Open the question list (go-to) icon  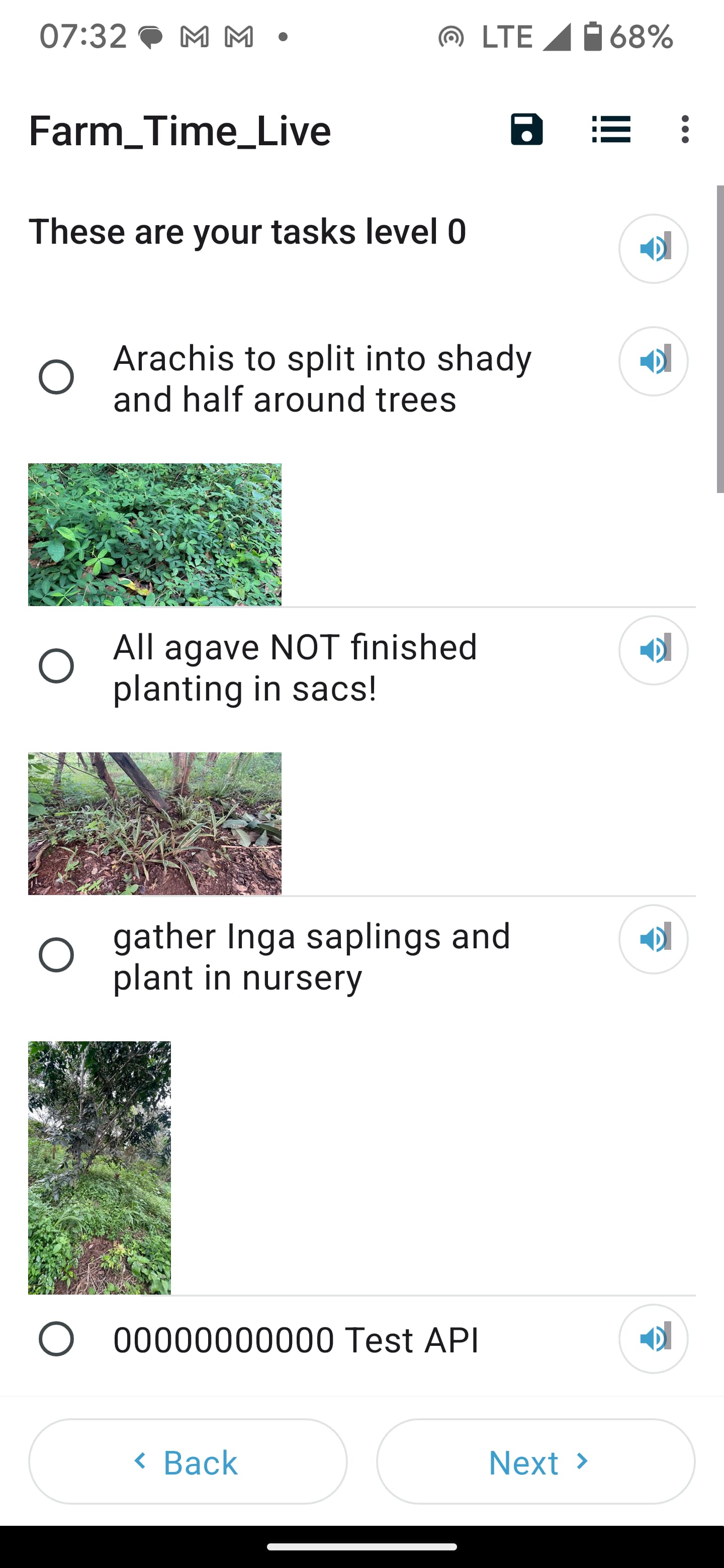611,130
